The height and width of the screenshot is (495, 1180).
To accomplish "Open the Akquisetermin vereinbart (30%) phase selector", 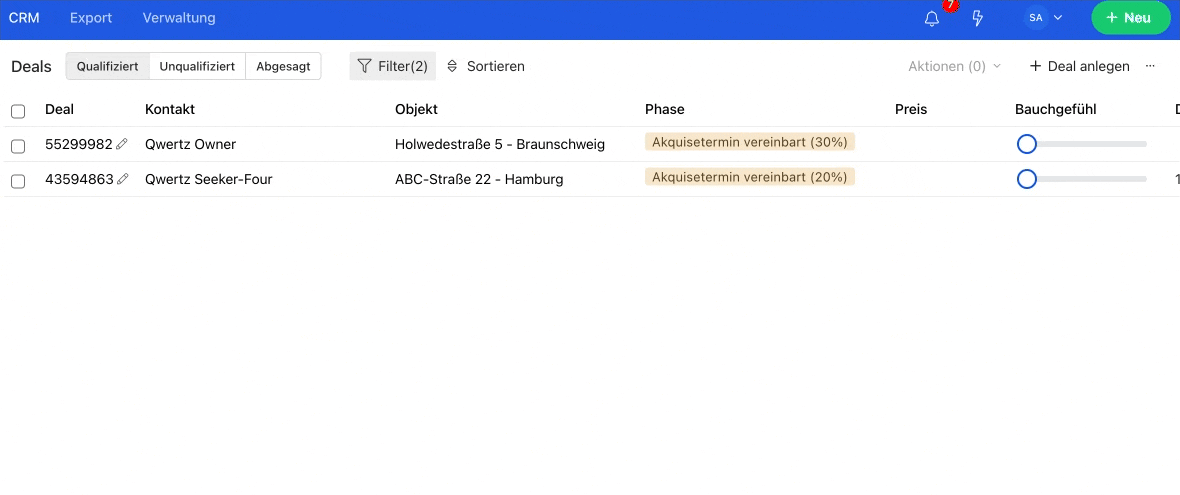I will [750, 142].
